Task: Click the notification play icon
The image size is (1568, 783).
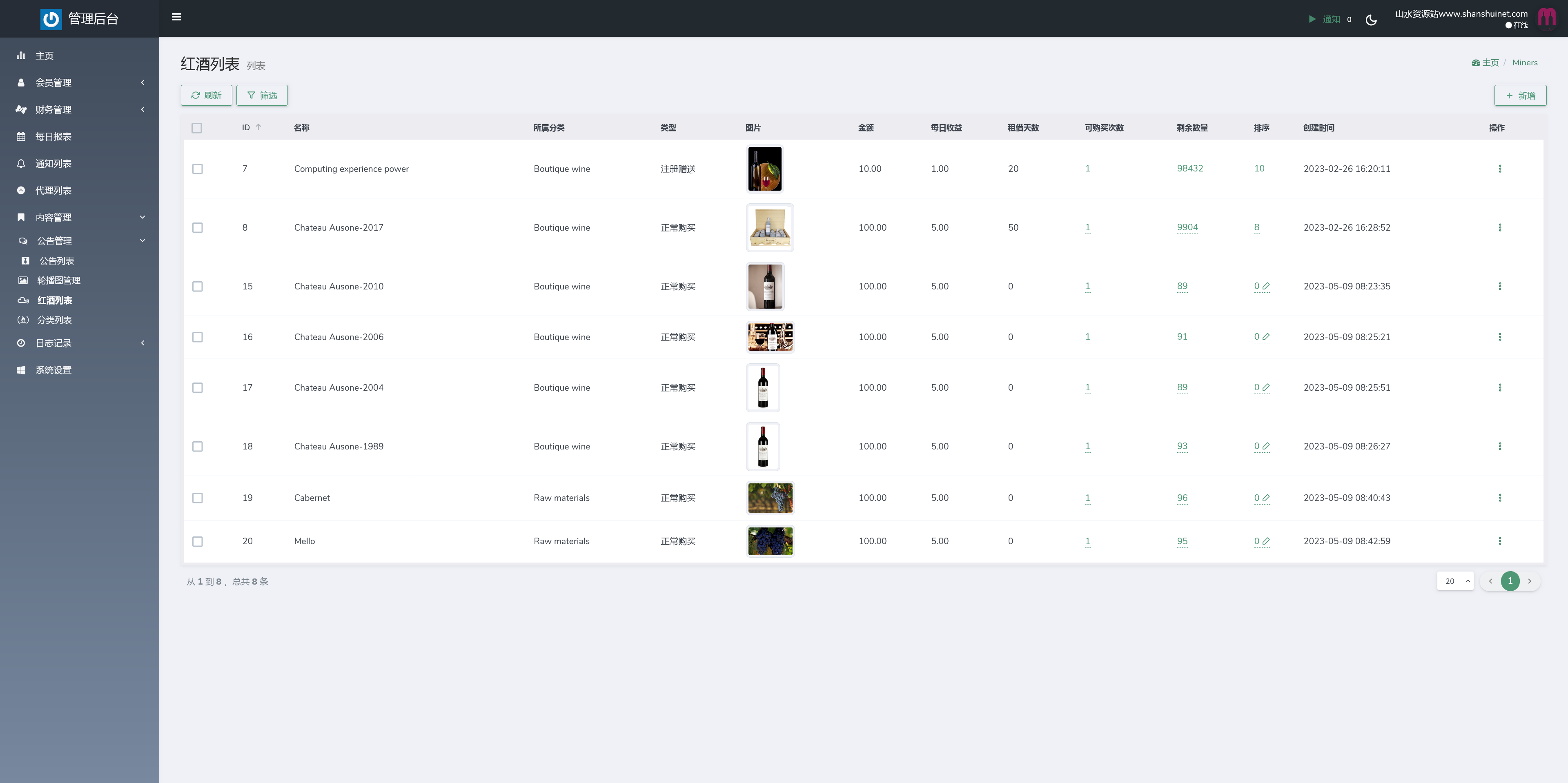Action: 1312,20
